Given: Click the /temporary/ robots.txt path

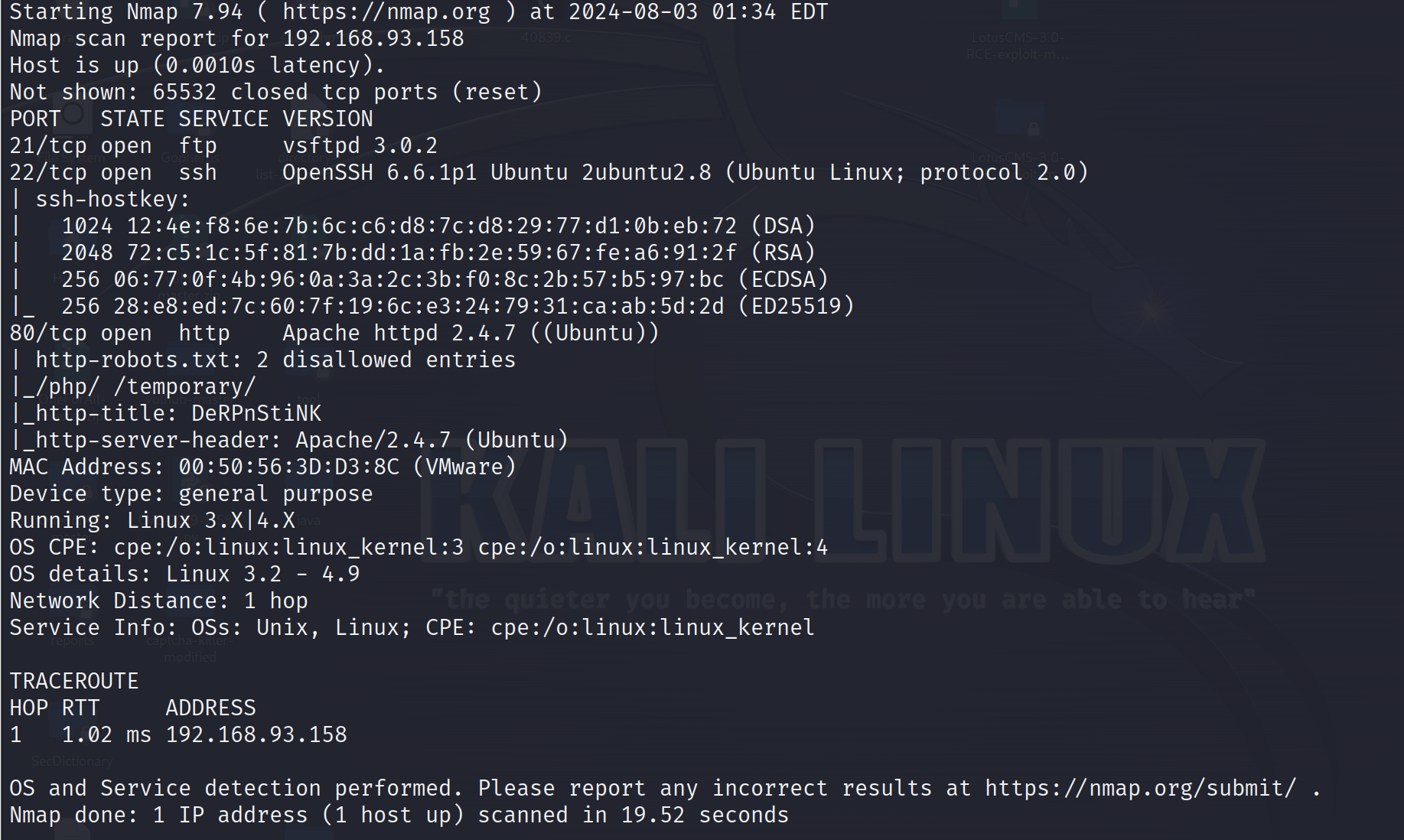Looking at the screenshot, I should coord(184,387).
